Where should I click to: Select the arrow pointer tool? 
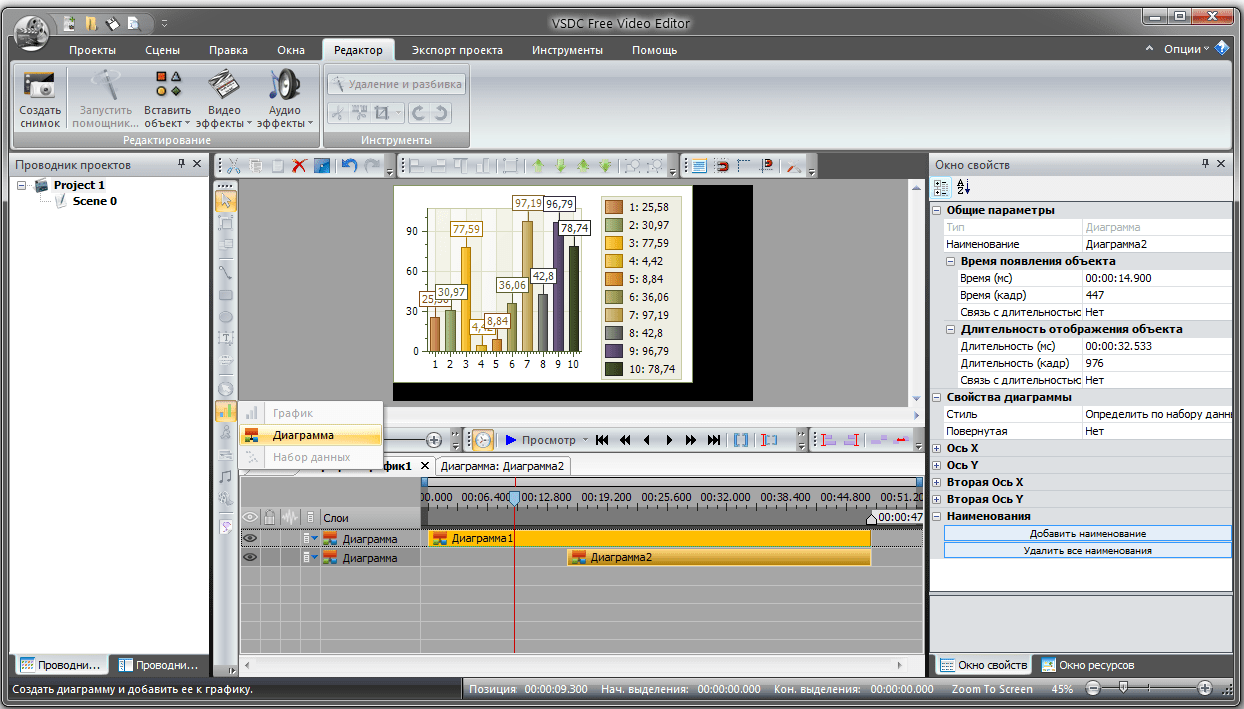pyautogui.click(x=225, y=199)
